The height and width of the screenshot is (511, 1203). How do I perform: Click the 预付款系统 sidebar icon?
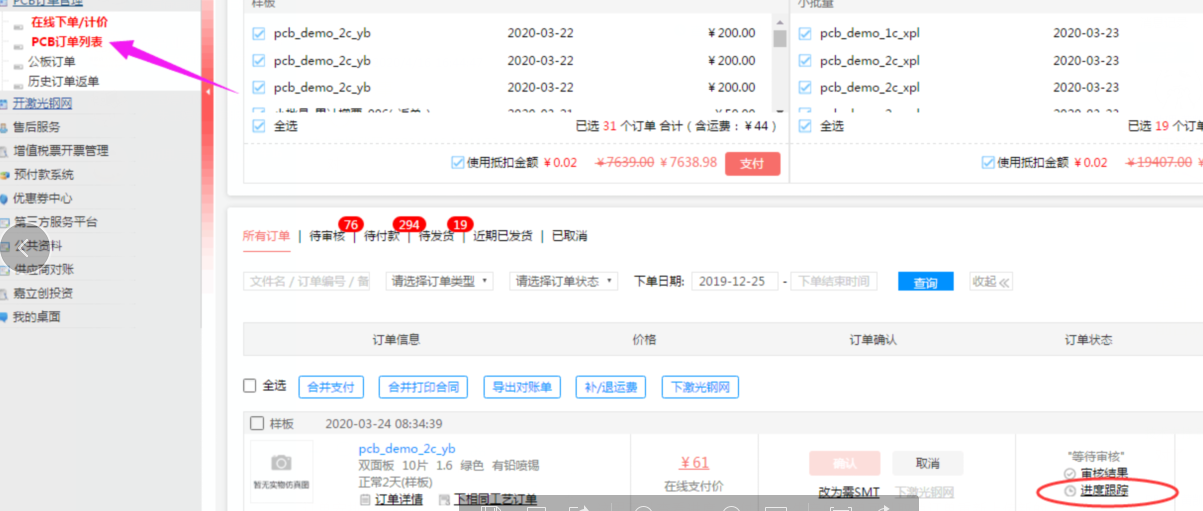click(x=5, y=175)
